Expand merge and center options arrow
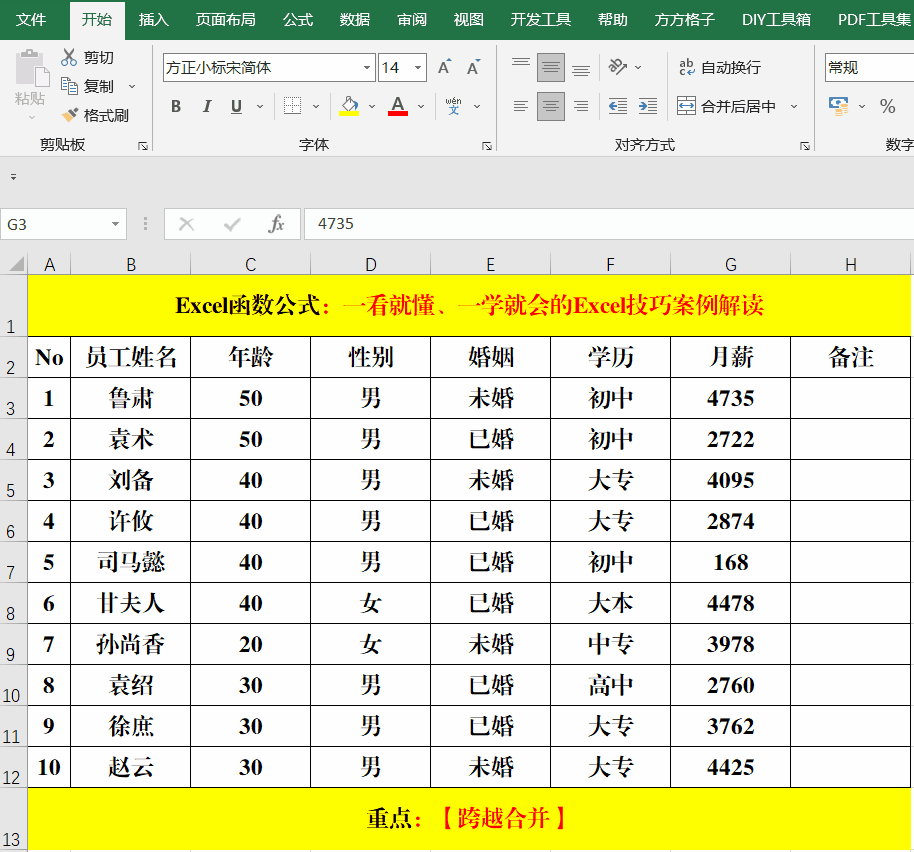This screenshot has height=852, width=914. click(793, 107)
